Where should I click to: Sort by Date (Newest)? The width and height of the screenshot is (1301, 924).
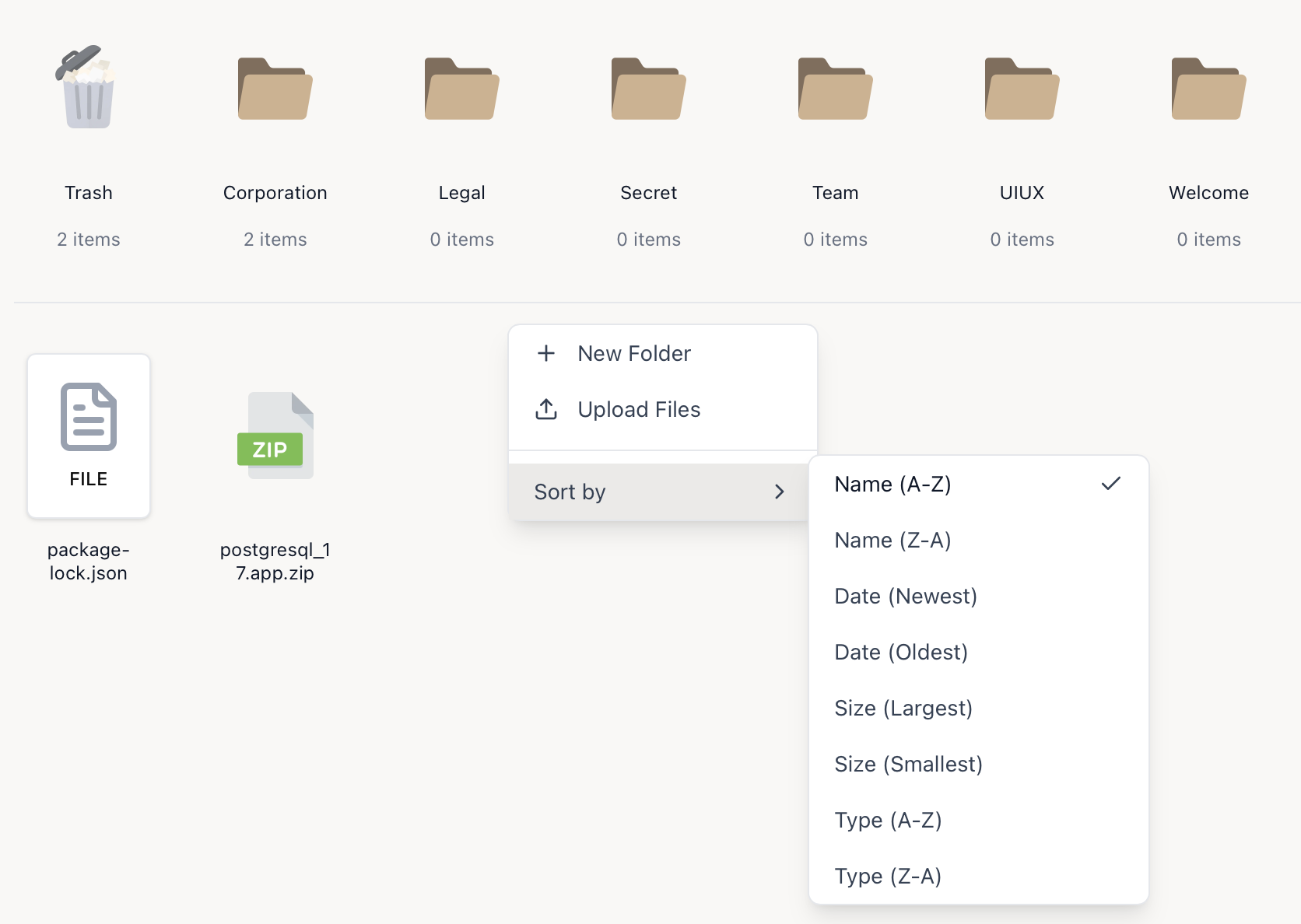pos(905,596)
